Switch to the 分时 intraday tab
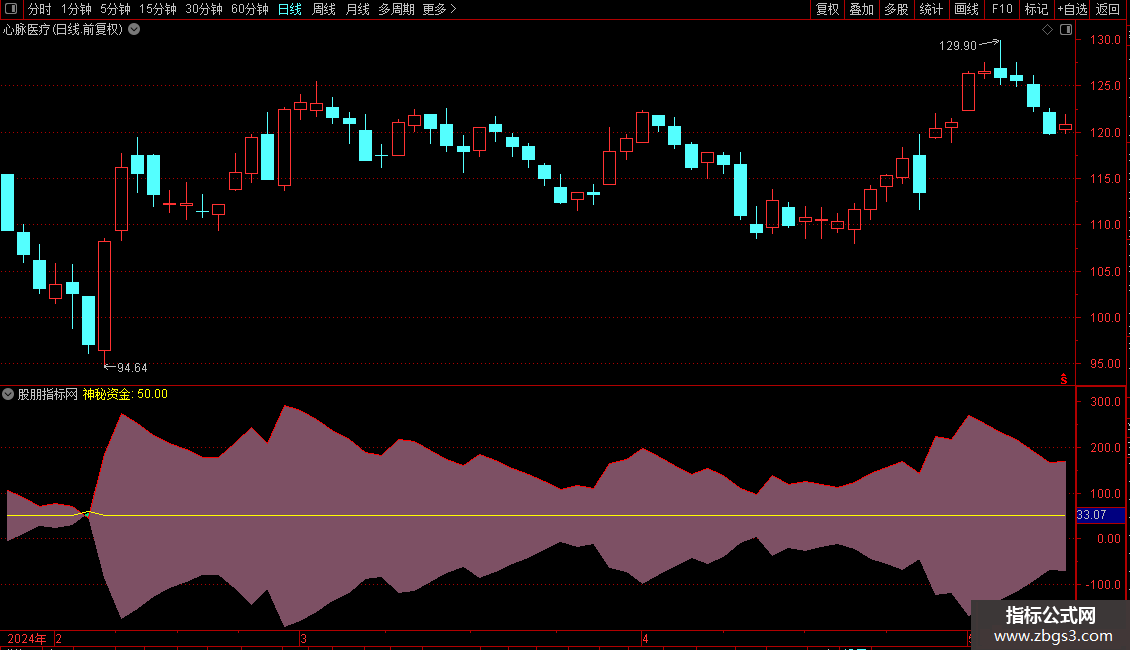 coord(40,9)
